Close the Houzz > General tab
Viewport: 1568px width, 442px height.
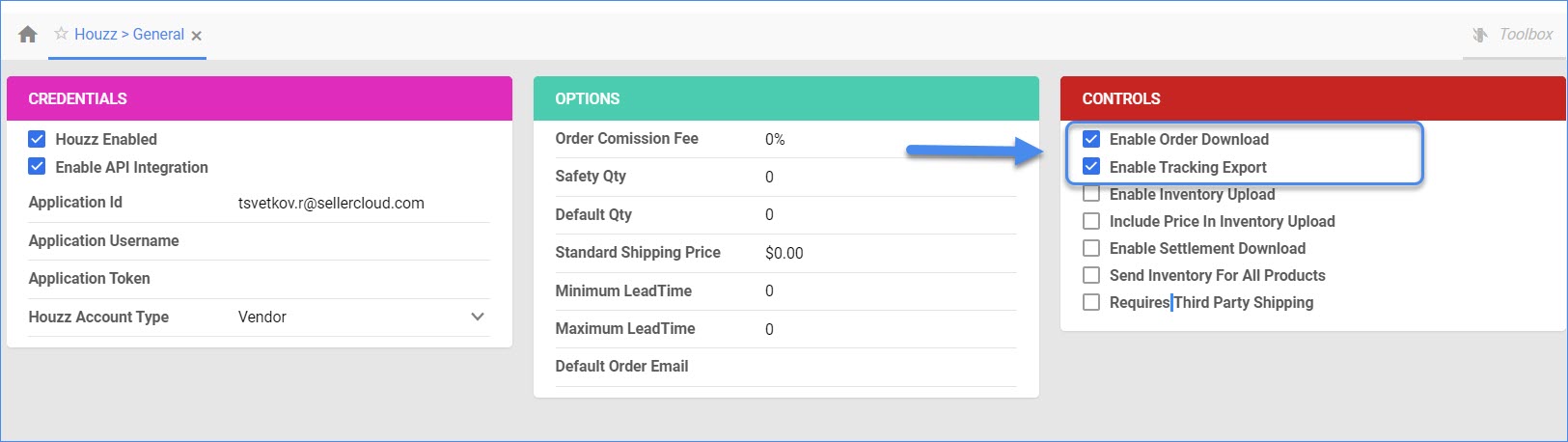(x=196, y=36)
